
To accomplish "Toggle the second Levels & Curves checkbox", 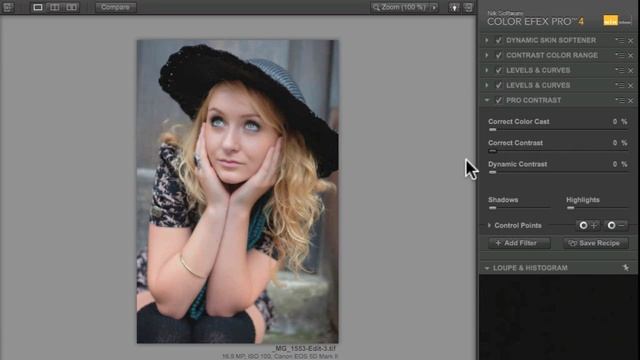I will tap(498, 85).
